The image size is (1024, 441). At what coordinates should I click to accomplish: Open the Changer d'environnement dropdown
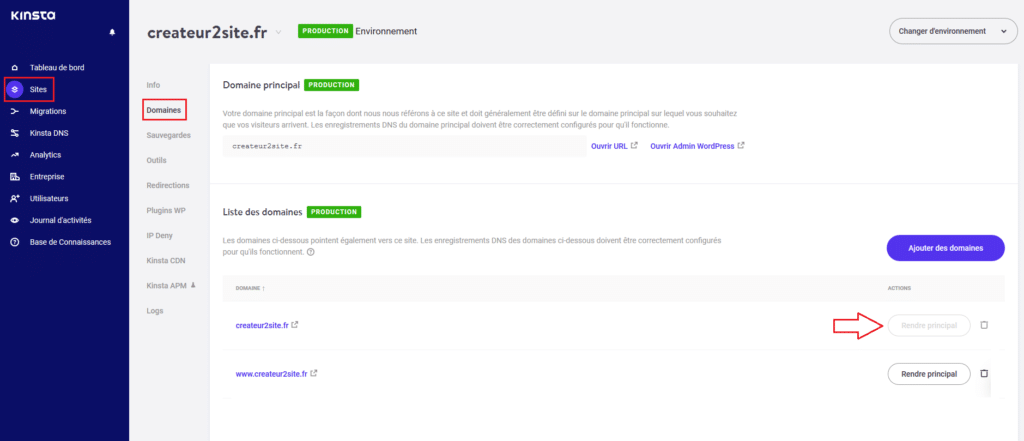point(953,31)
